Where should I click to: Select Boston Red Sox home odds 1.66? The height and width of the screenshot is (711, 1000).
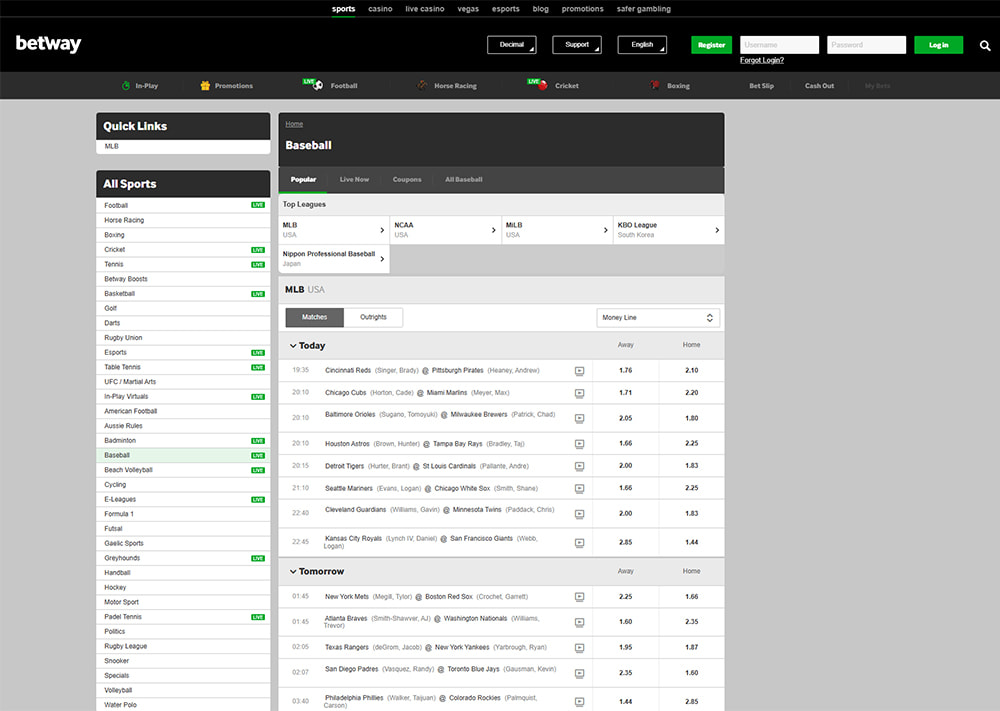[x=691, y=597]
